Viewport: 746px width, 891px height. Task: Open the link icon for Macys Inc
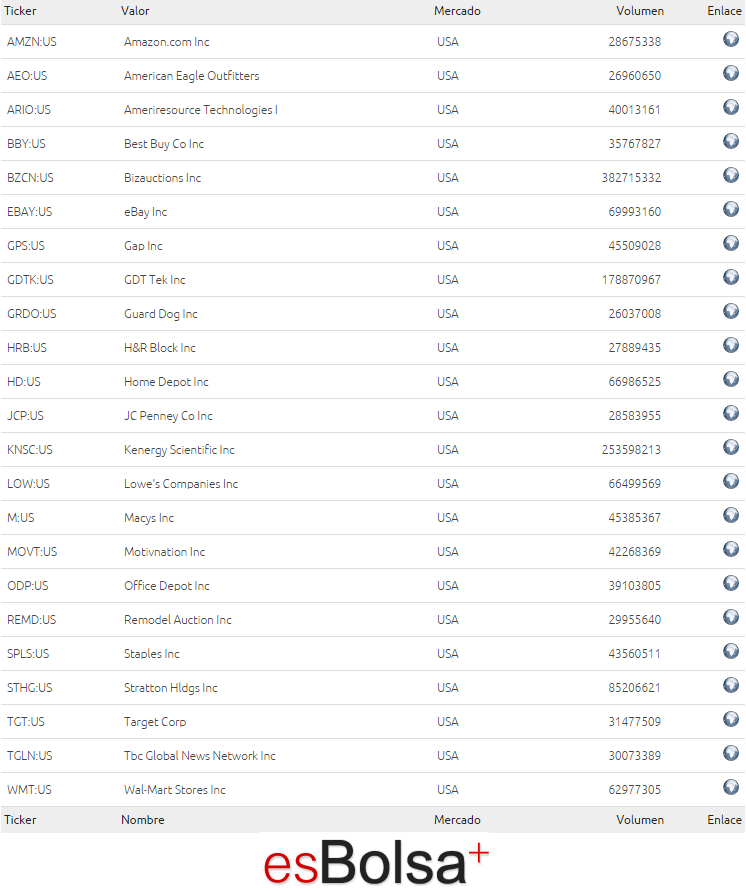coord(731,516)
